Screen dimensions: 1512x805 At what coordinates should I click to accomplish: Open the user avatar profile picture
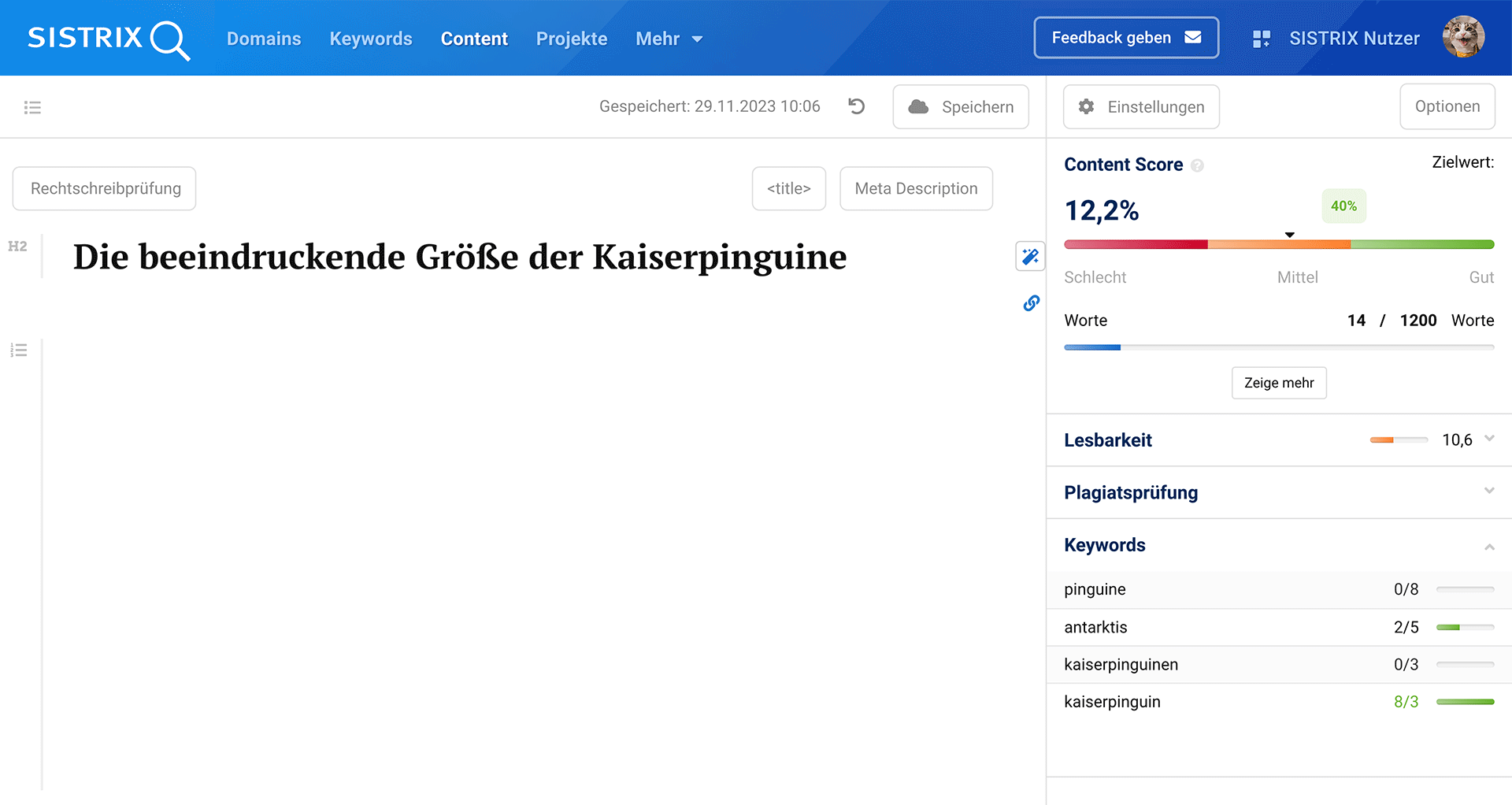(1463, 38)
